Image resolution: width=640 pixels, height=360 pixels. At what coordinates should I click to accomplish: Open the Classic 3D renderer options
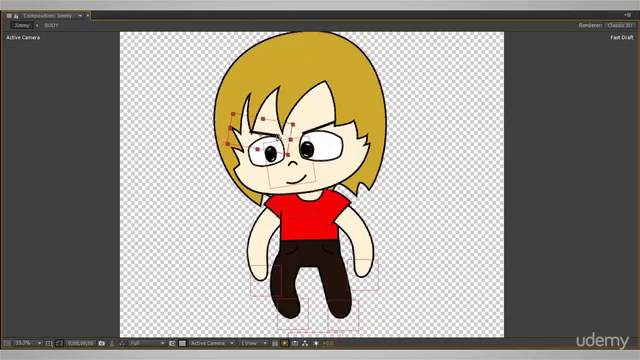pos(620,25)
